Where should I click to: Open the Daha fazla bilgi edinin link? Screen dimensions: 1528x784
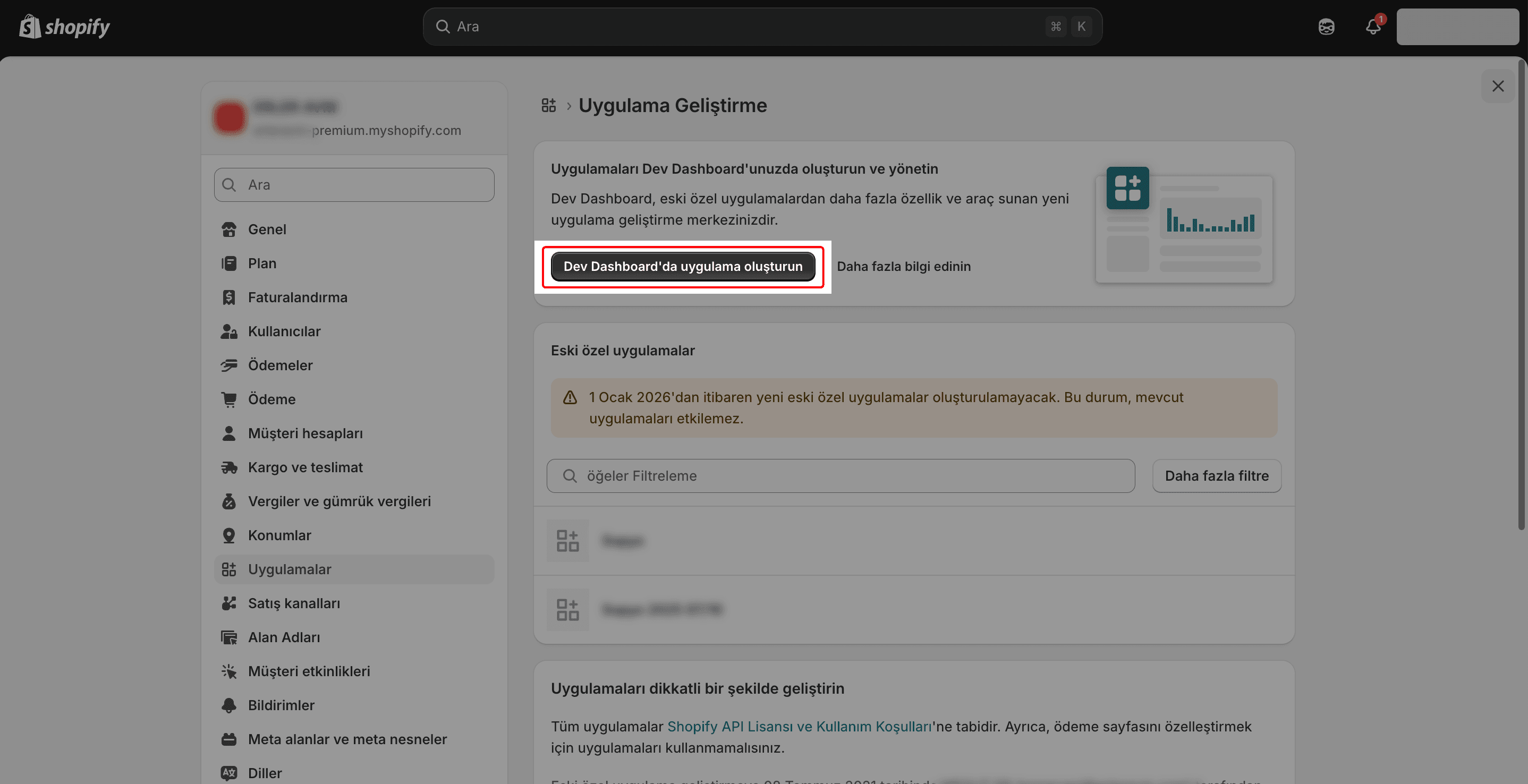903,267
